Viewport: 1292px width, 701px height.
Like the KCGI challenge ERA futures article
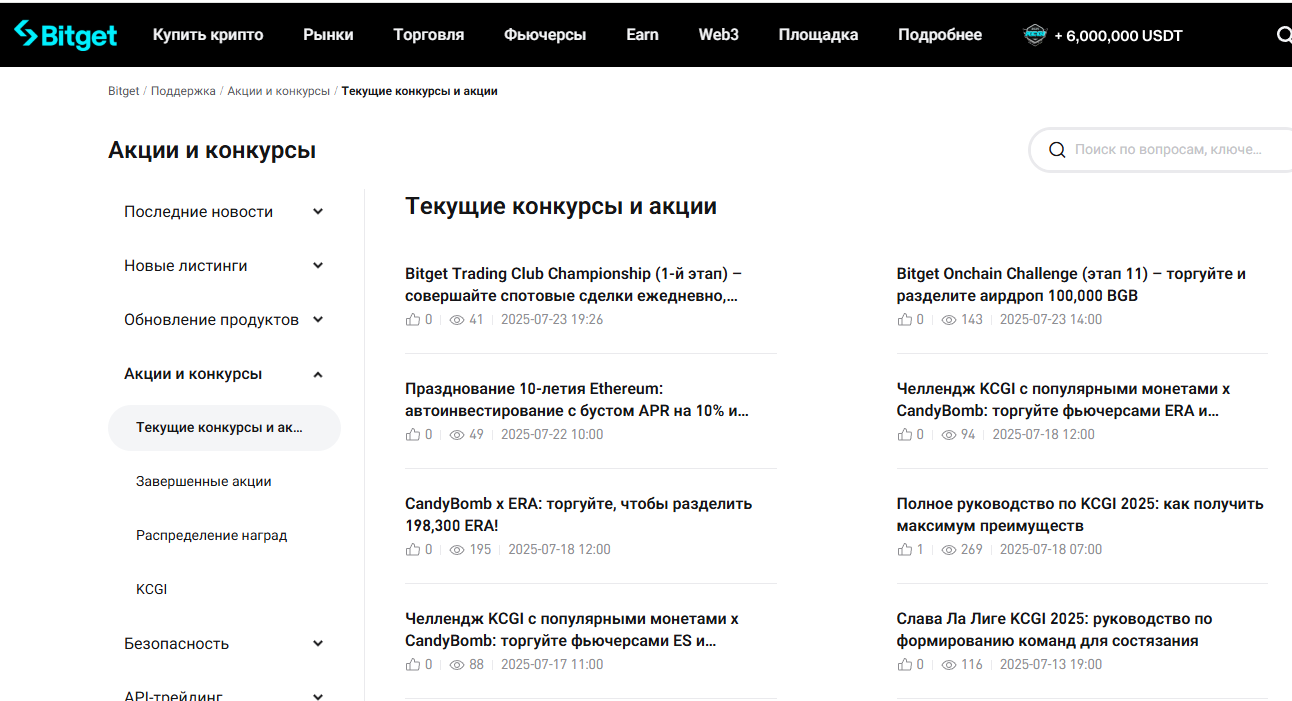coord(904,435)
